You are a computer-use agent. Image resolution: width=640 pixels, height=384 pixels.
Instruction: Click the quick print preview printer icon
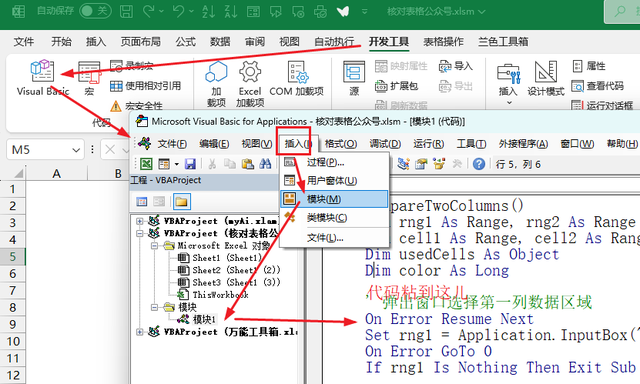point(320,11)
